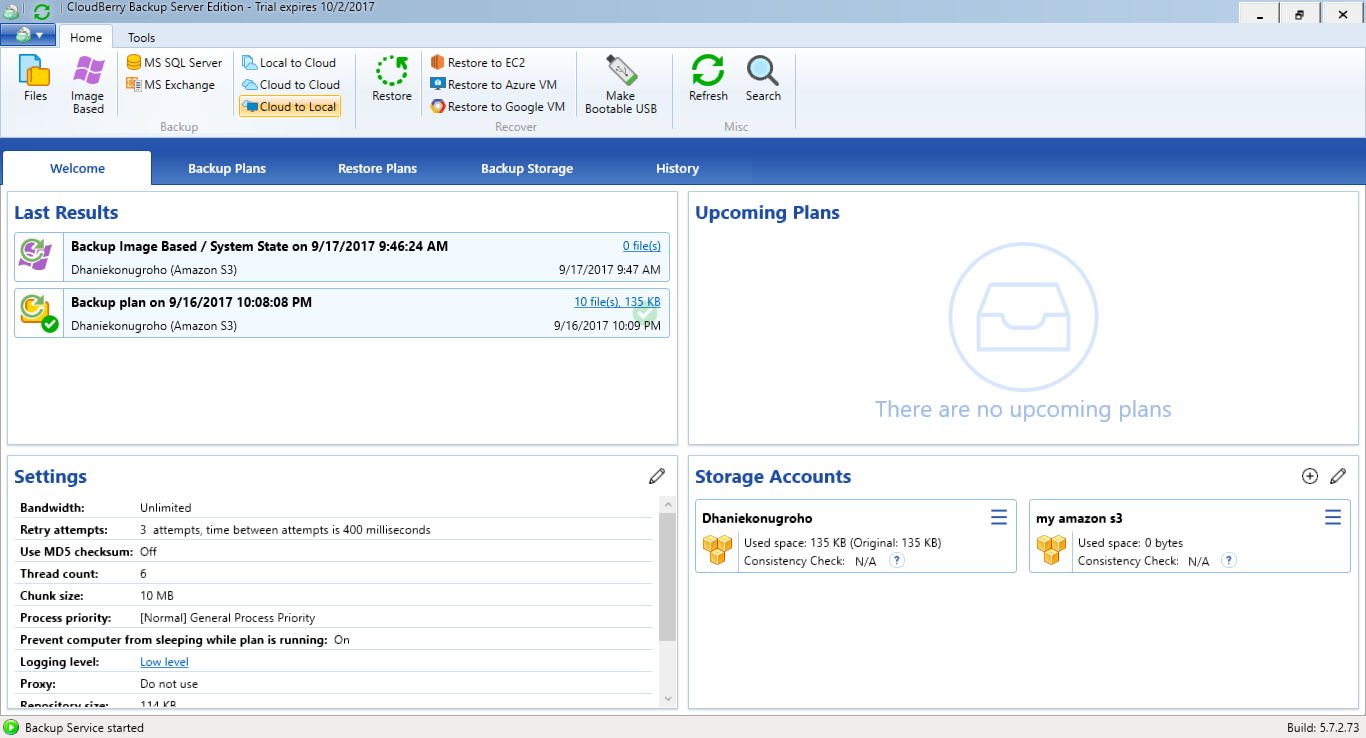
Task: Start an Image Based backup
Action: (88, 84)
